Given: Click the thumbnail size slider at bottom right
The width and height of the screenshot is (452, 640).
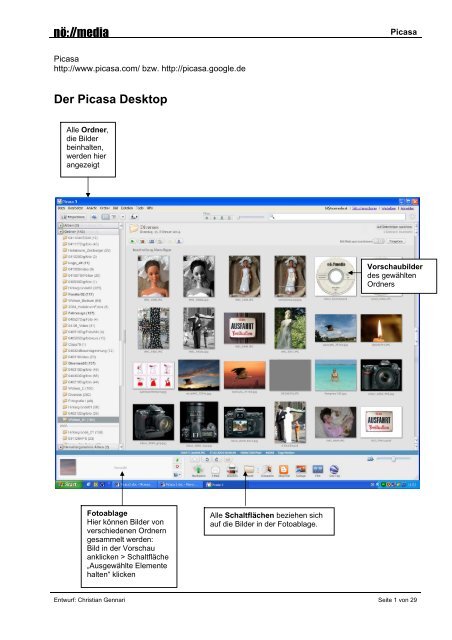Looking at the screenshot, I should point(393,459).
